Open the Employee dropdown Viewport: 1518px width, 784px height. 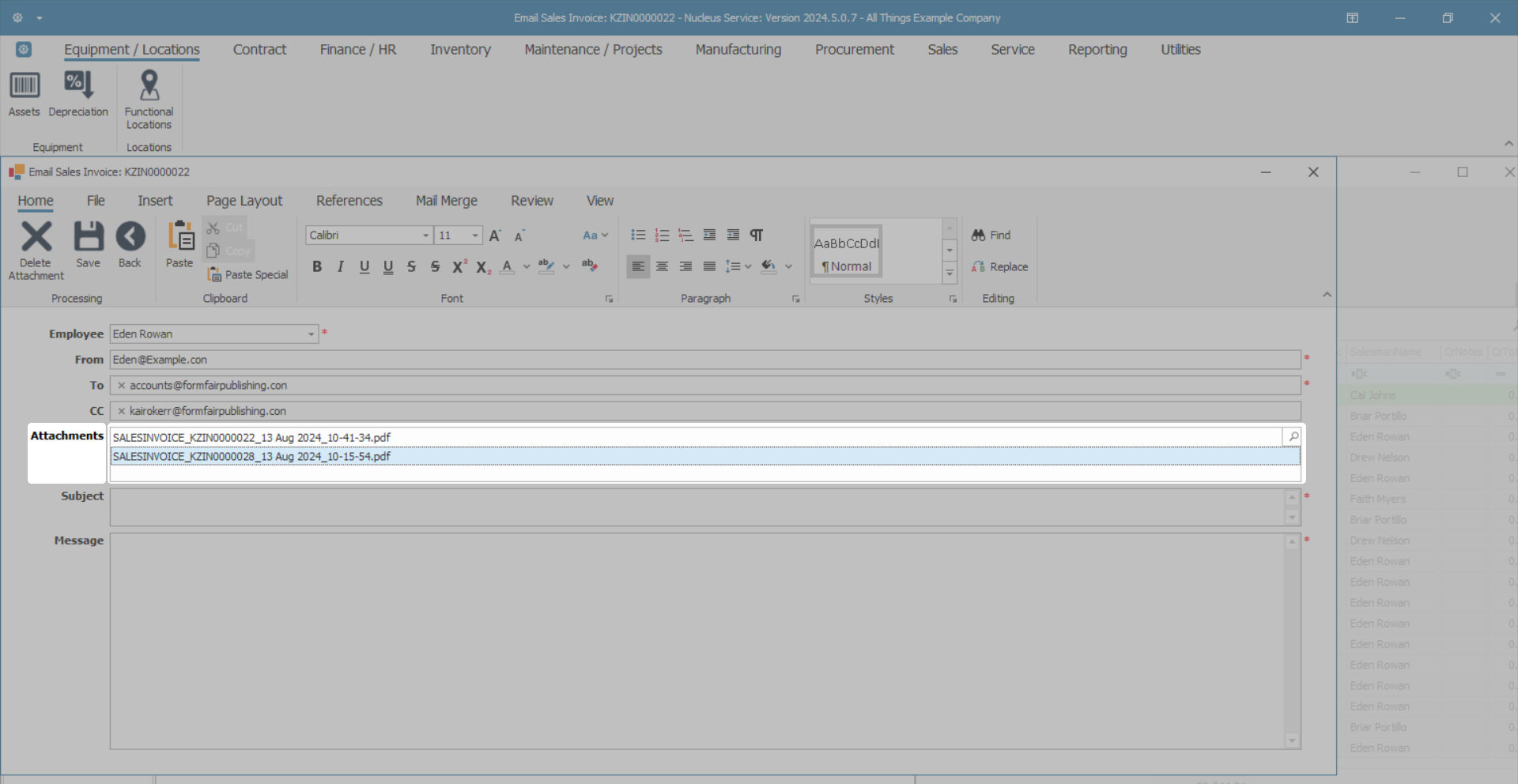point(311,334)
